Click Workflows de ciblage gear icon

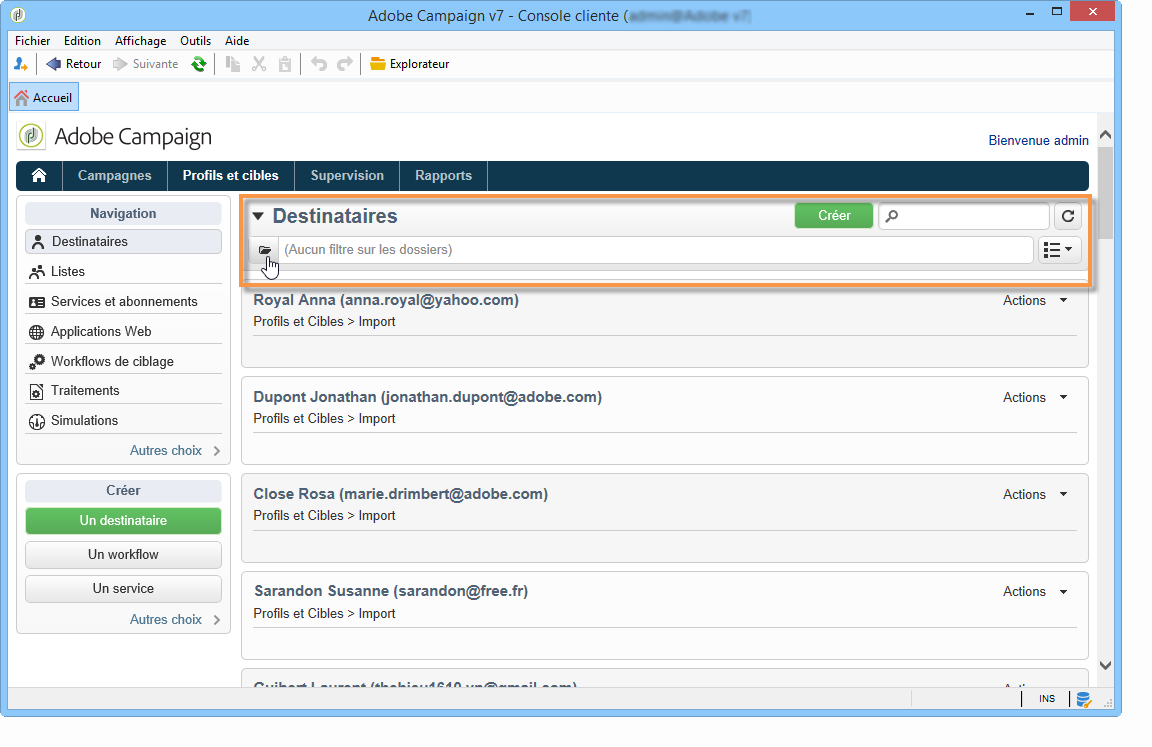tap(37, 361)
